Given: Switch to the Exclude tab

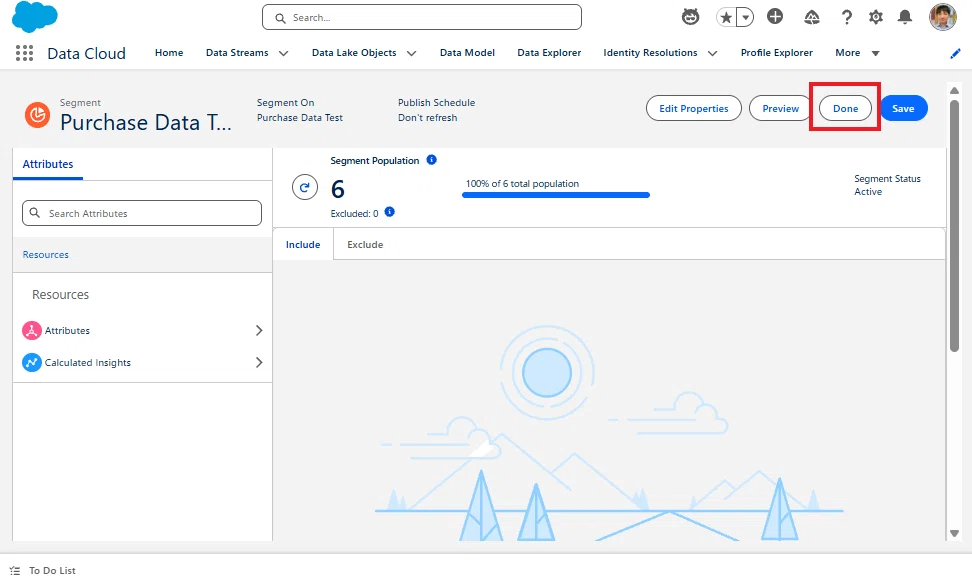Looking at the screenshot, I should pyautogui.click(x=365, y=244).
